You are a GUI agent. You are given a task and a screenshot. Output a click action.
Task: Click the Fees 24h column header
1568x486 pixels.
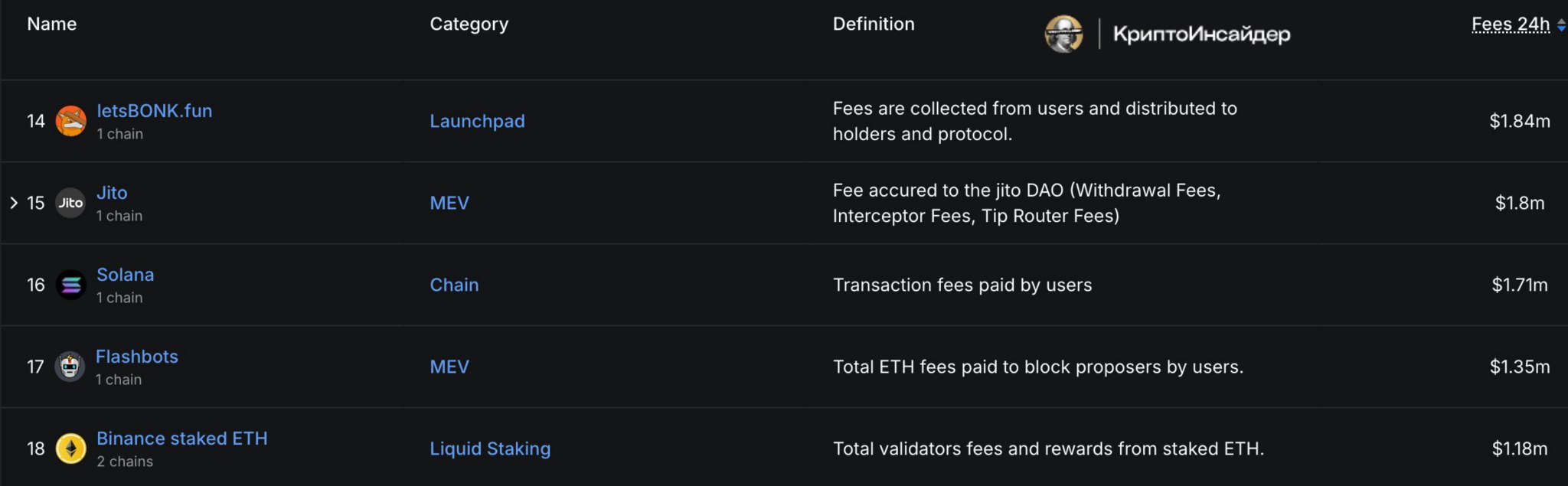pyautogui.click(x=1511, y=24)
